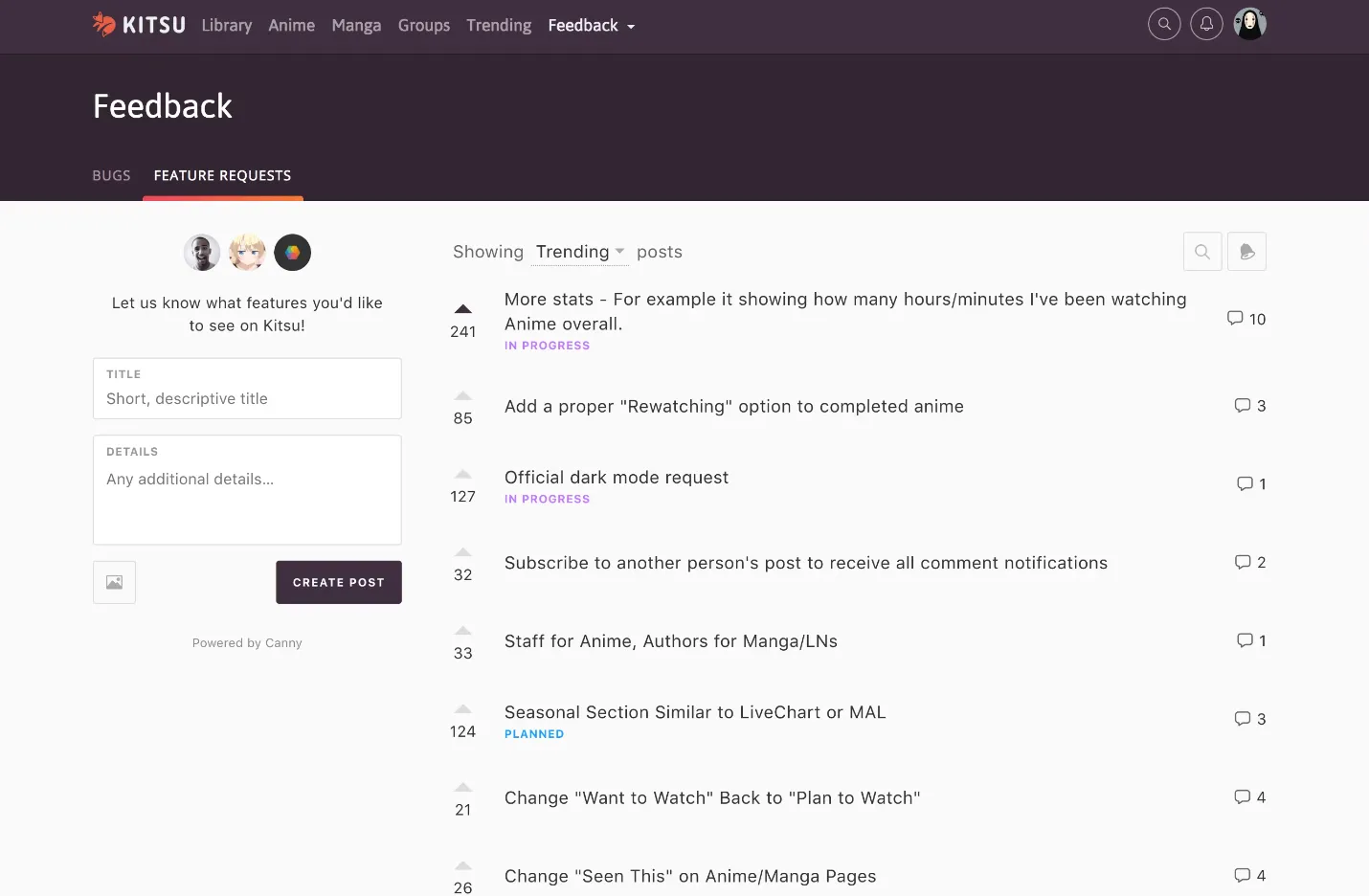
Task: Upvote the 'Rewatching' option post with 85 votes
Action: point(463,395)
